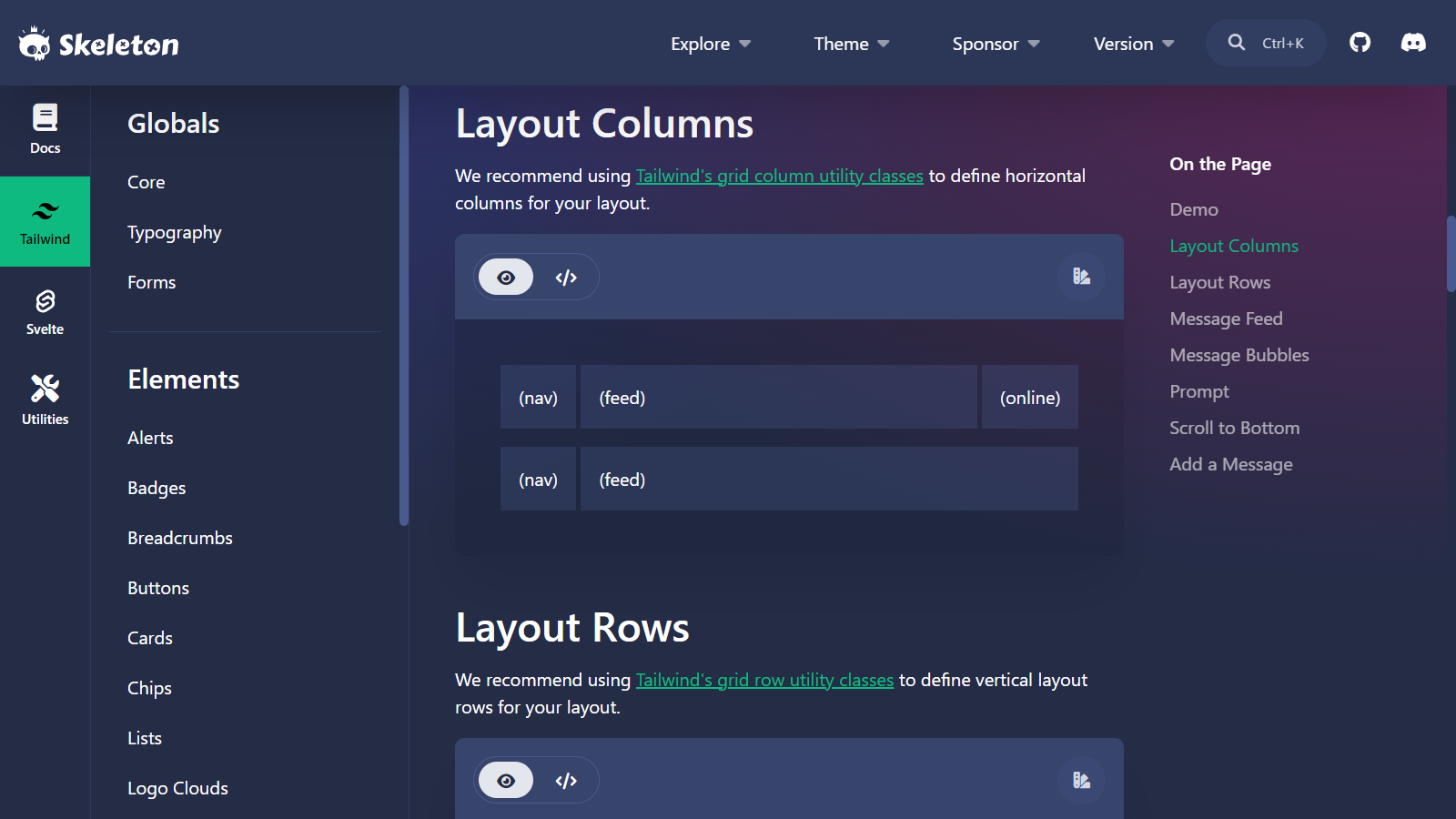This screenshot has height=819, width=1456.
Task: Click the page scrollbar thumb
Action: click(1451, 253)
